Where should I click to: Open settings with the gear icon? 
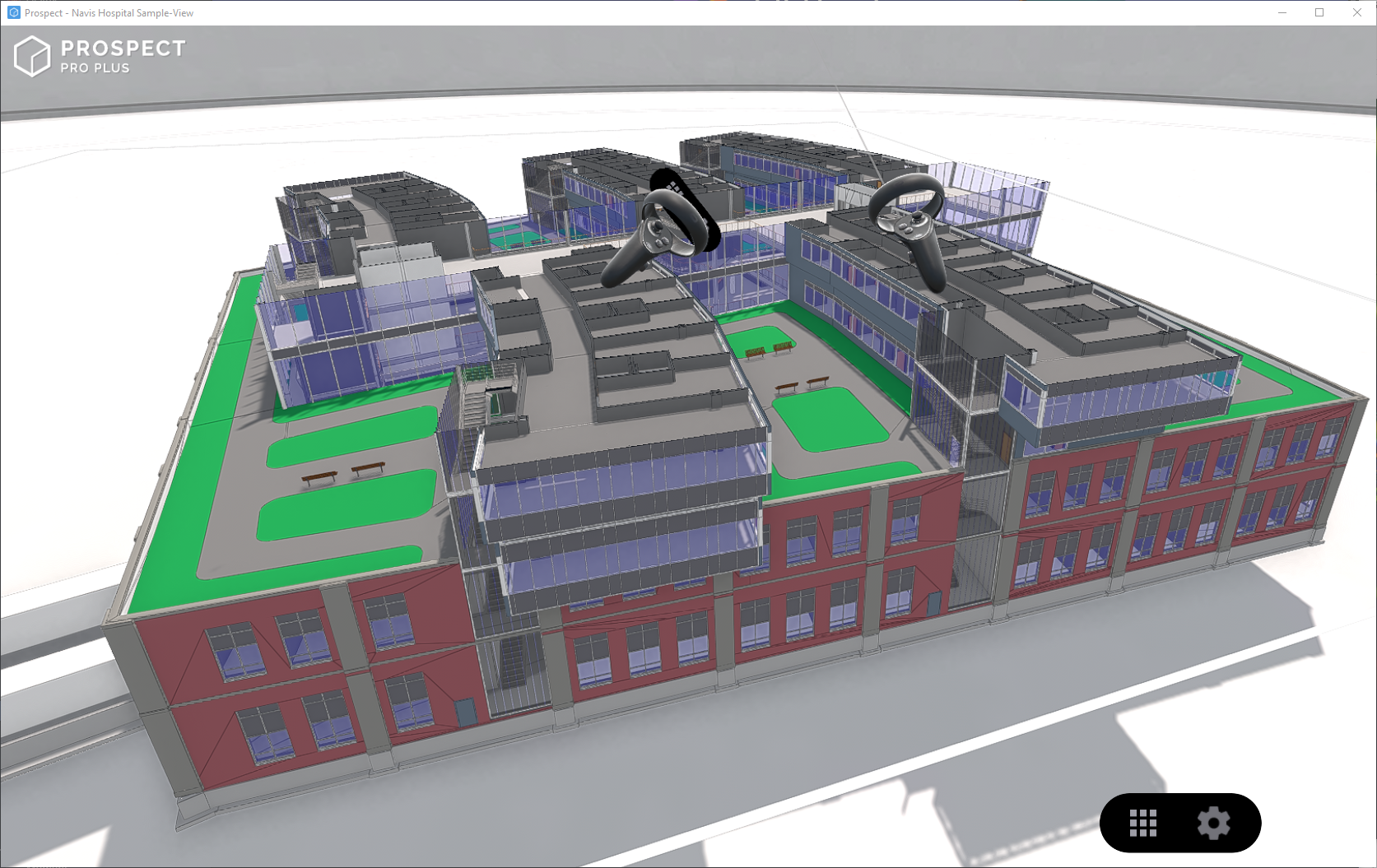(1214, 823)
